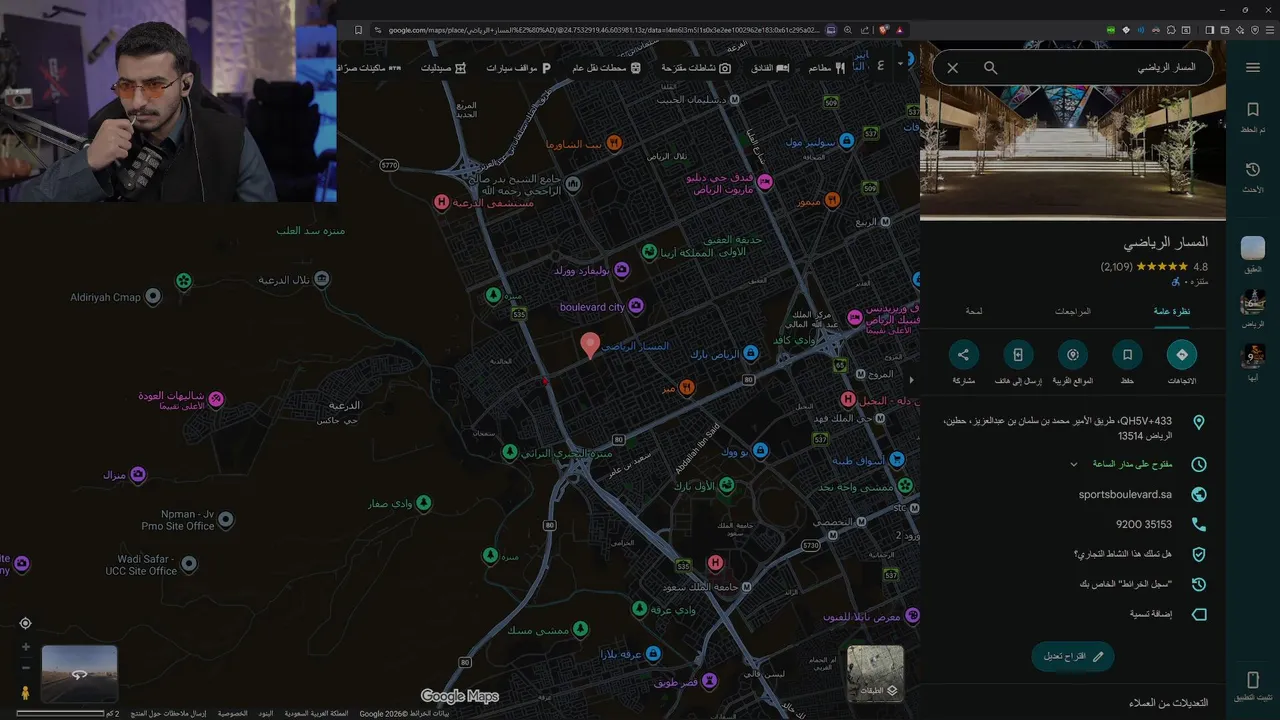1280x720 pixels.
Task: Send to phone (إرسال إلى هاتف)
Action: click(1018, 363)
